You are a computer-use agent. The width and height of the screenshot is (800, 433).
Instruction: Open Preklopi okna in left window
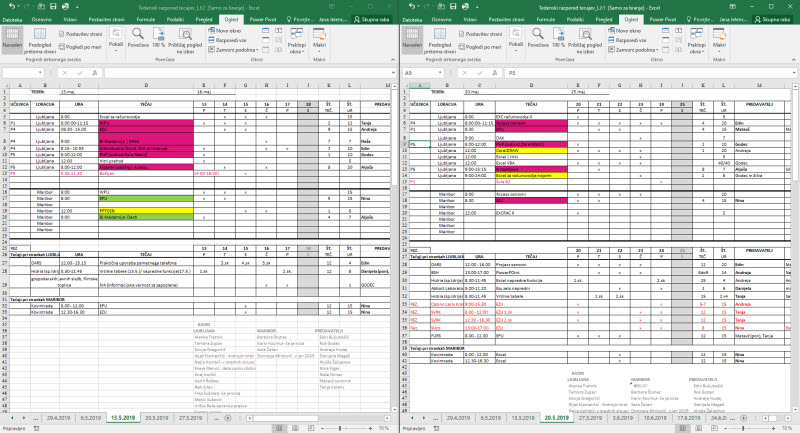click(x=296, y=40)
